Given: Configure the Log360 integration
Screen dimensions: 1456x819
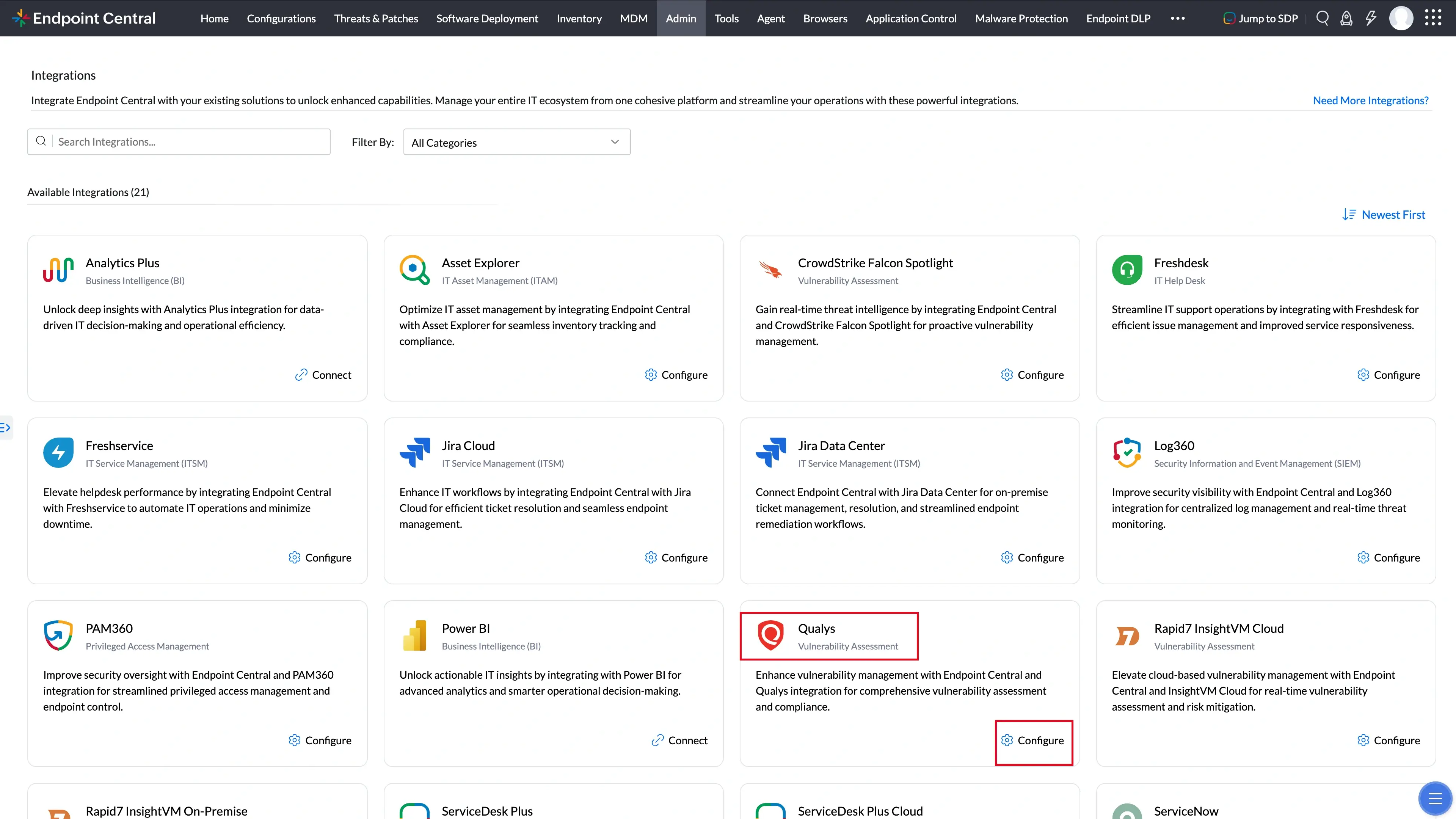Looking at the screenshot, I should click(1388, 557).
